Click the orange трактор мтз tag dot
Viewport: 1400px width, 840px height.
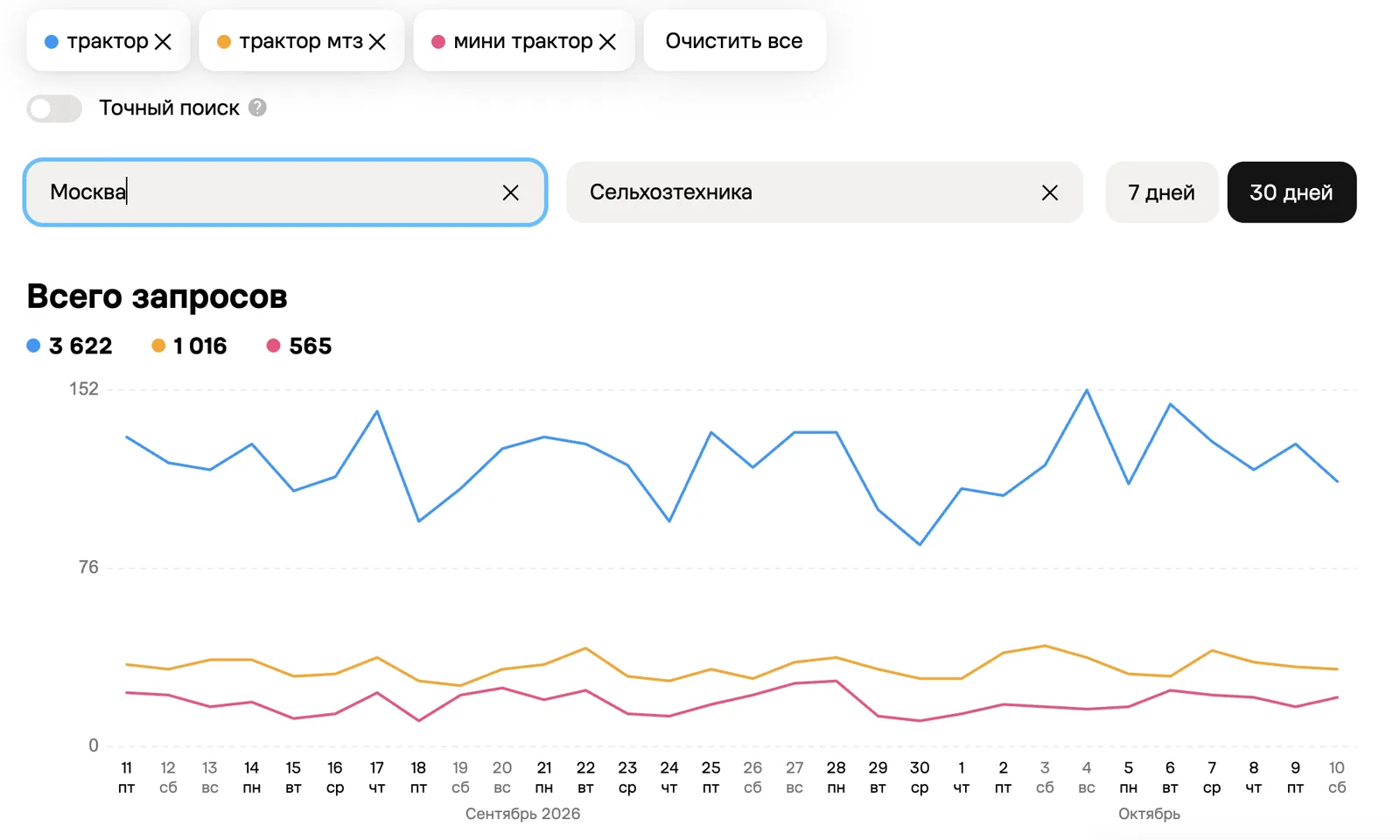(224, 42)
